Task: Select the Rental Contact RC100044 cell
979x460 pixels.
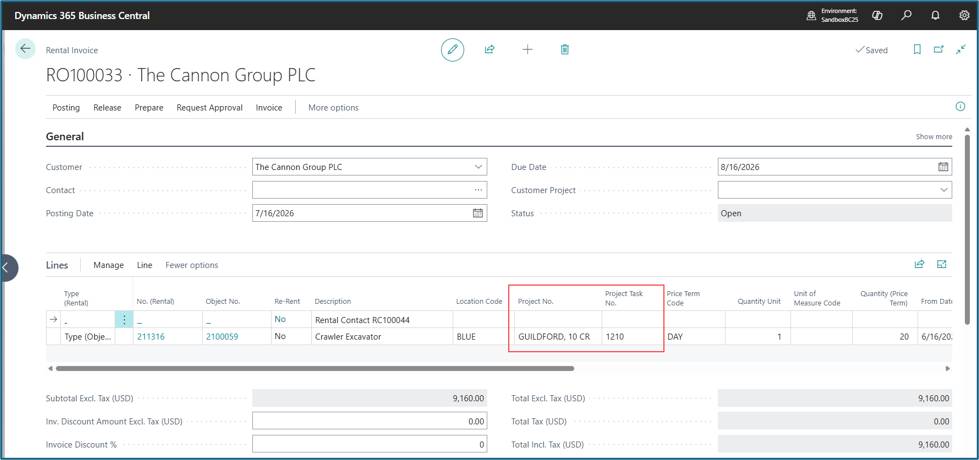Action: coord(381,320)
